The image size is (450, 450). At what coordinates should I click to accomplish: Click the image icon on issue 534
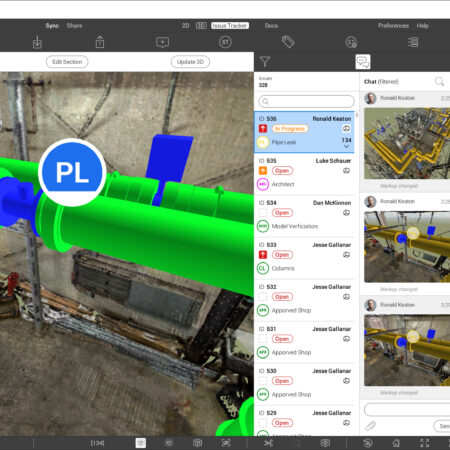click(346, 213)
